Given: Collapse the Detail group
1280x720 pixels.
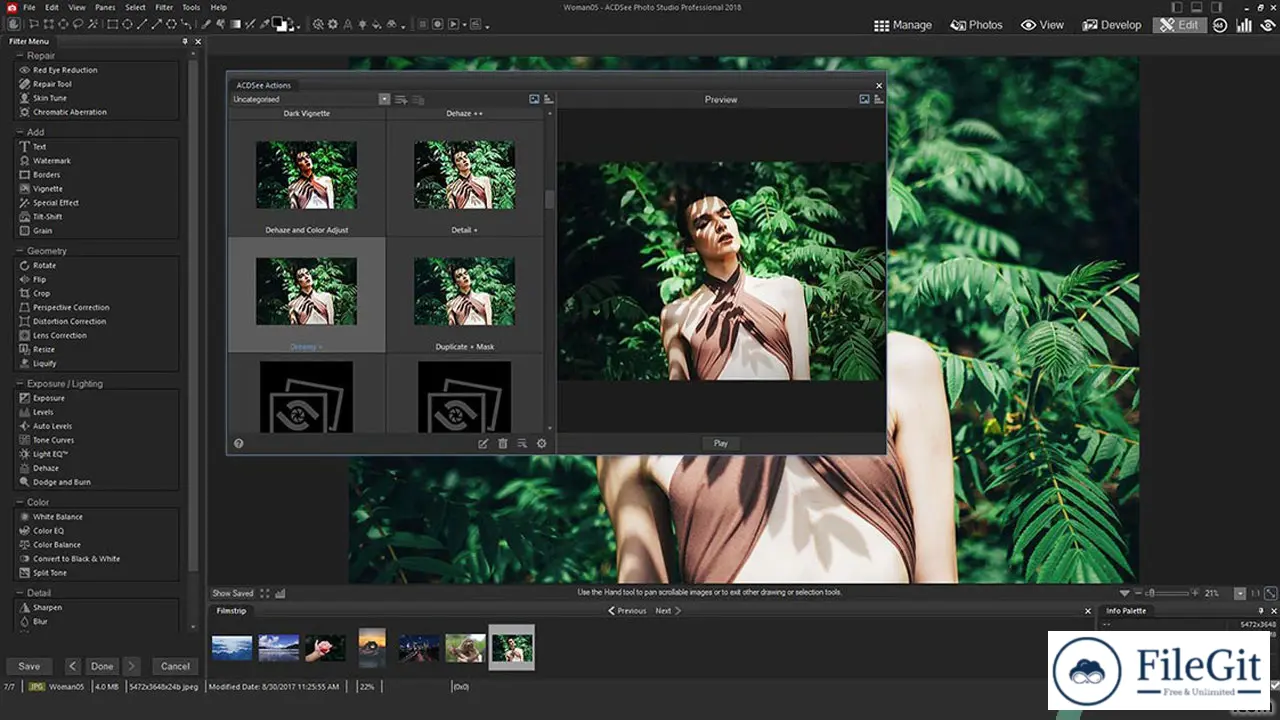Looking at the screenshot, I should [x=20, y=593].
